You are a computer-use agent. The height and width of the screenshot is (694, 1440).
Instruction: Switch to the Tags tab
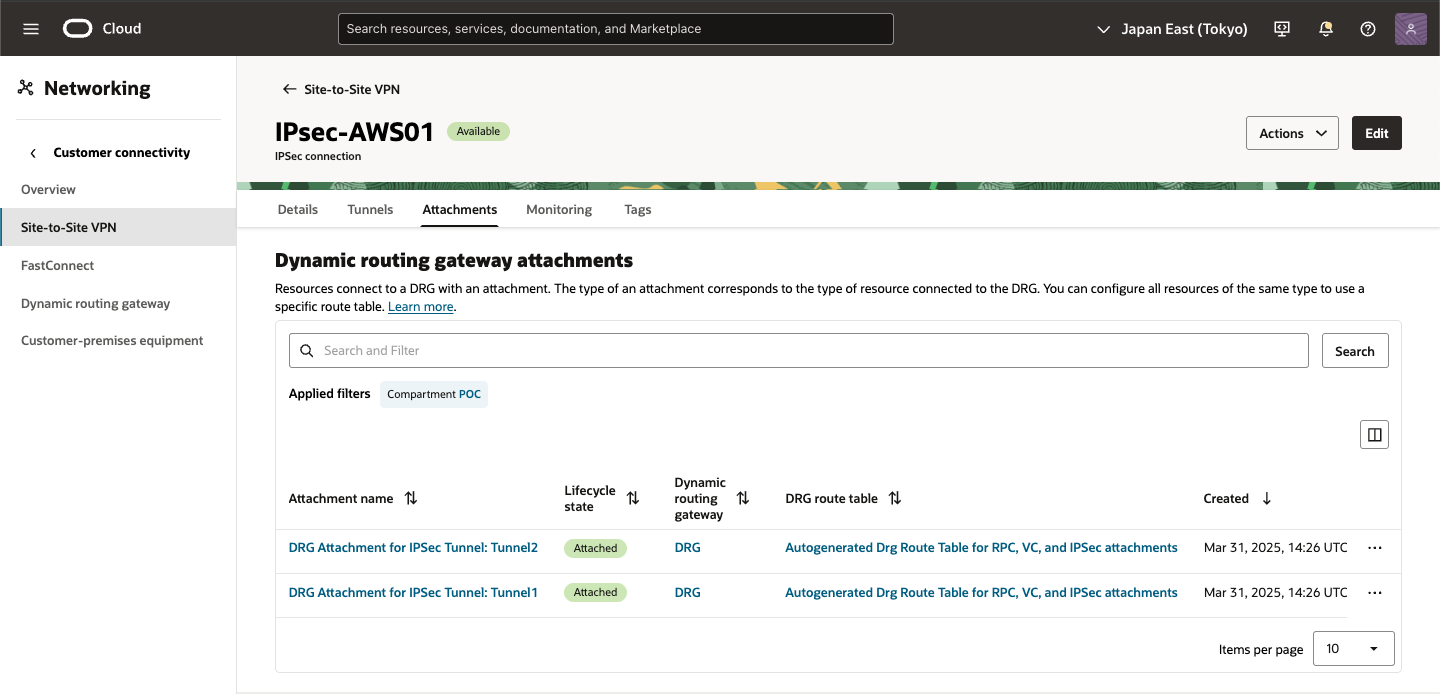[638, 209]
